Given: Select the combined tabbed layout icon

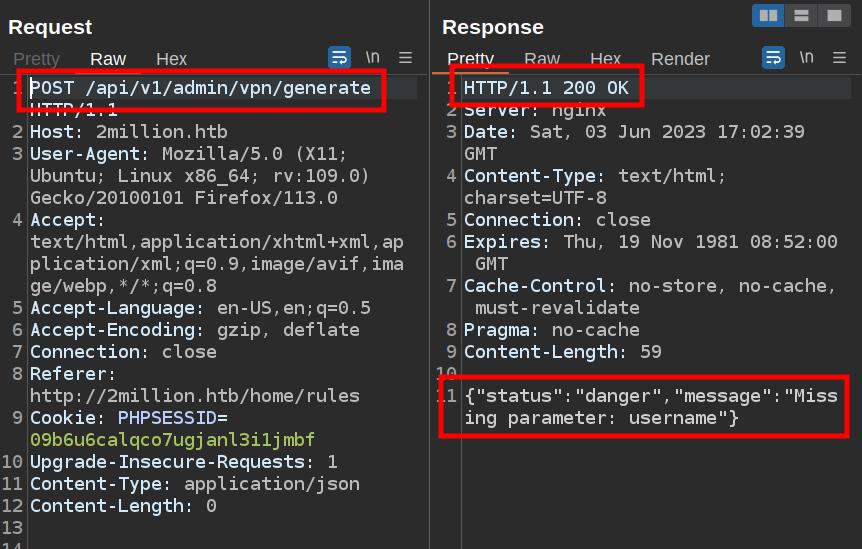Looking at the screenshot, I should tap(833, 15).
